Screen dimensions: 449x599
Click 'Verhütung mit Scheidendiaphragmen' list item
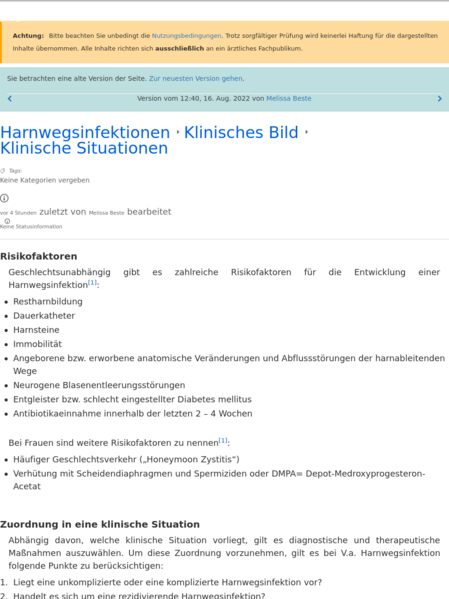(219, 480)
